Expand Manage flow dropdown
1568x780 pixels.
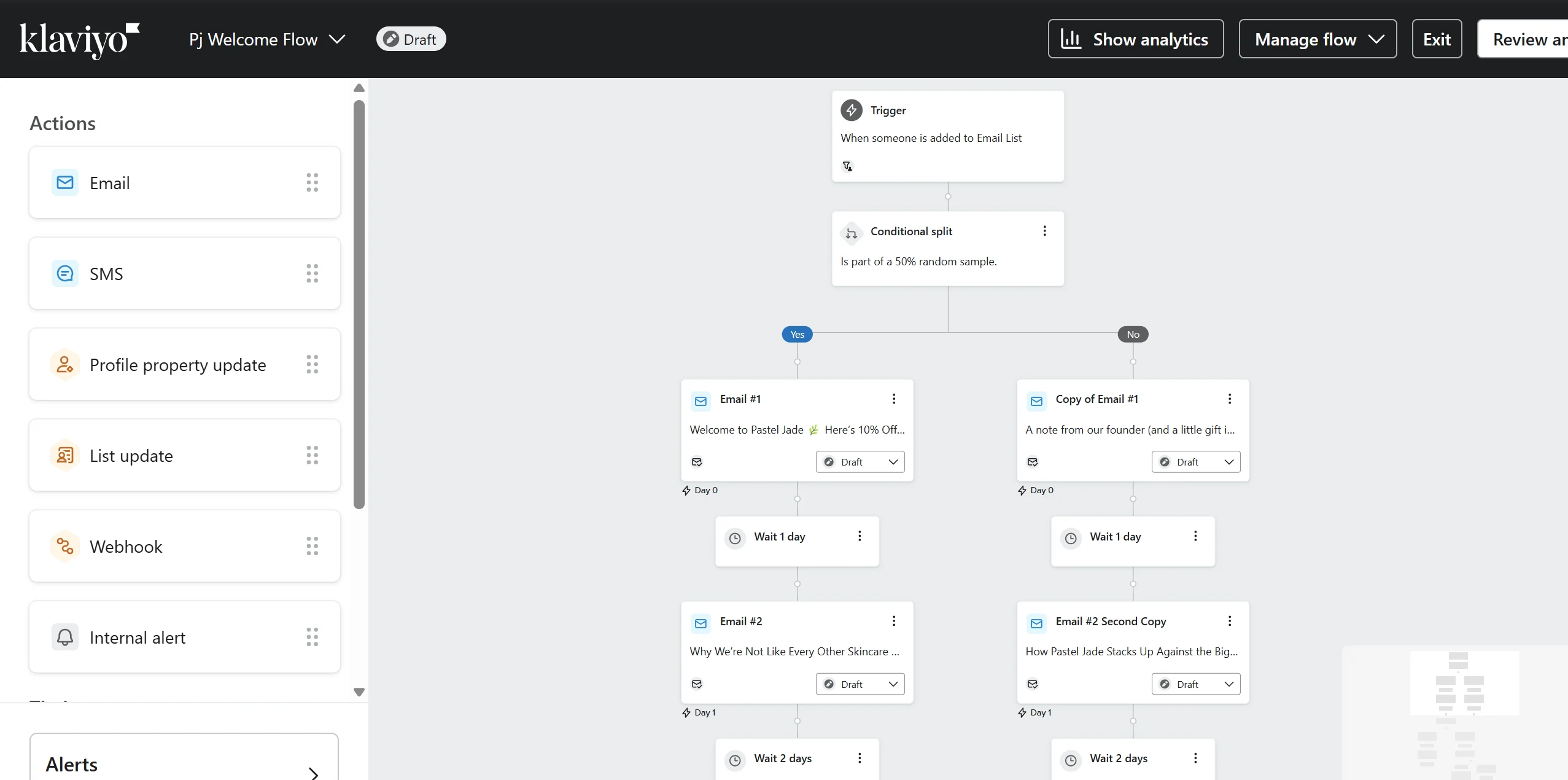pyautogui.click(x=1318, y=39)
